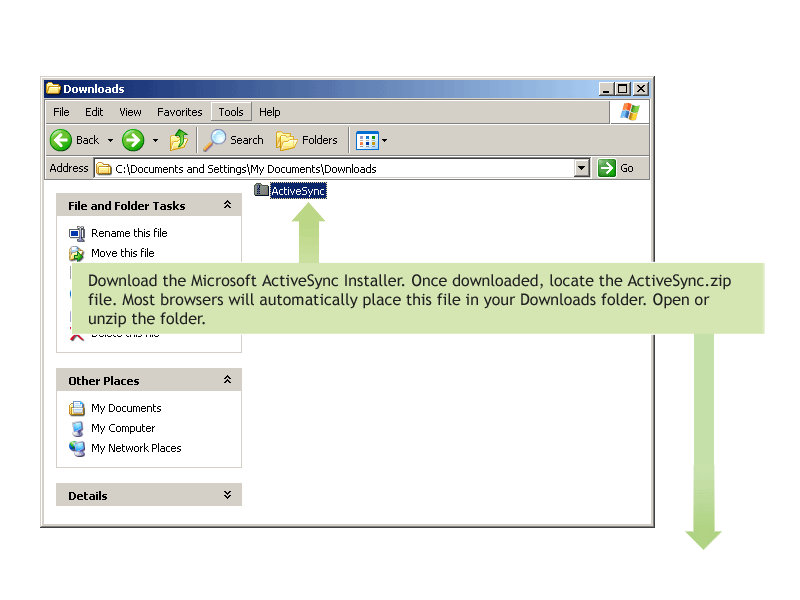
Task: Open the Help menu
Action: click(269, 112)
